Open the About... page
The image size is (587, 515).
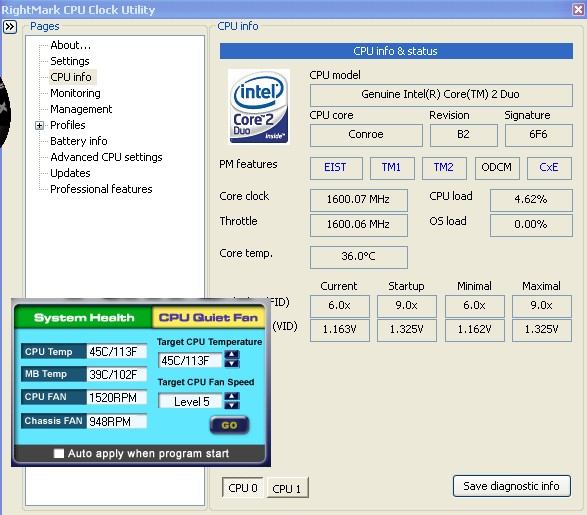(70, 45)
